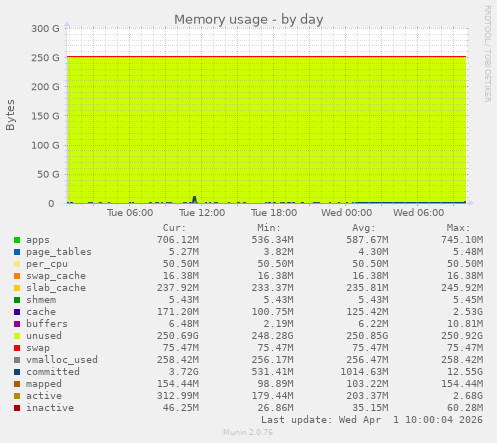Screen dimensions: 497x443
Task: Click the 'Max:' column header
Action: 458,228
